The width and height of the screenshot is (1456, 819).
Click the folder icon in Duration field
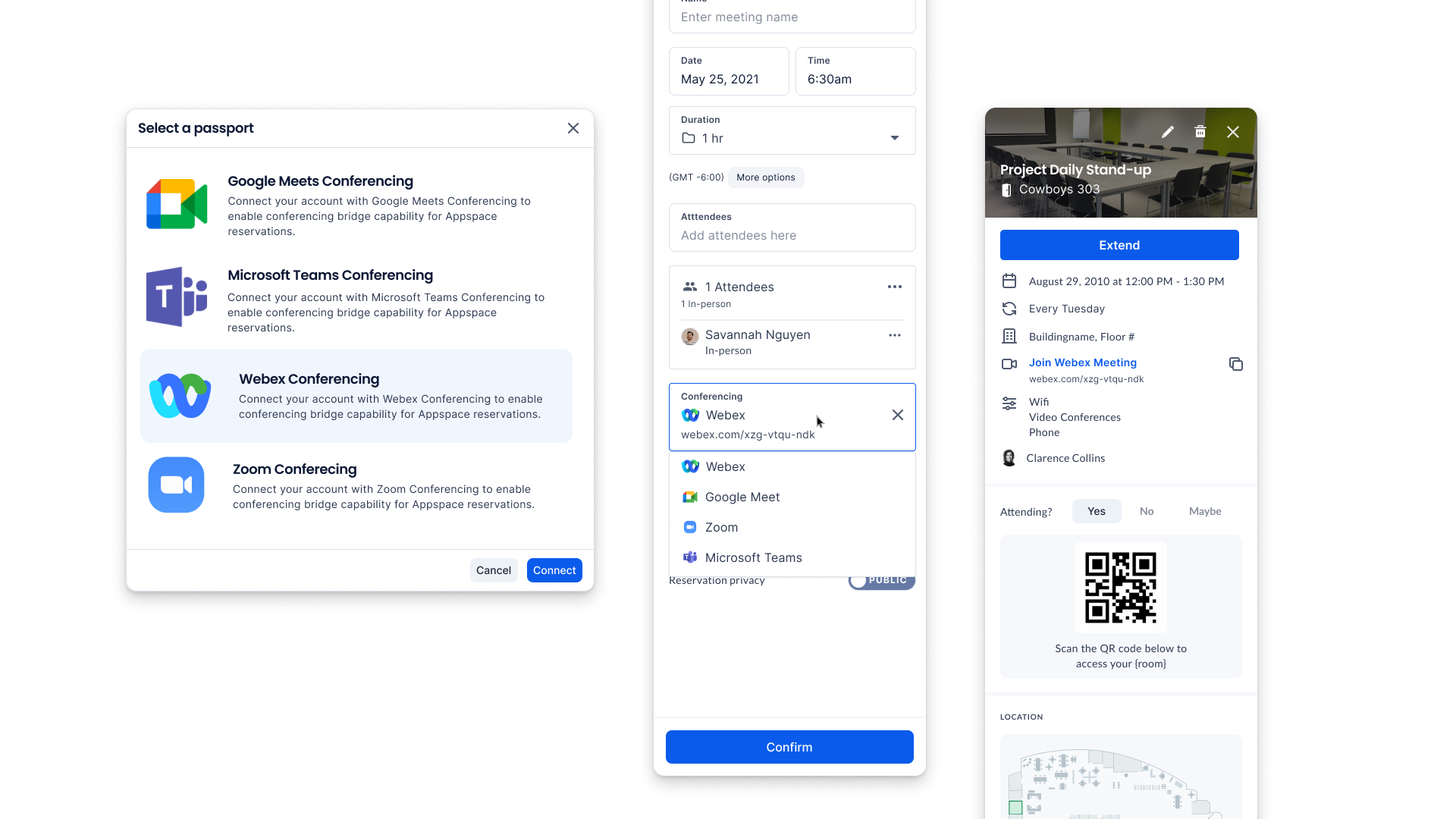click(689, 138)
